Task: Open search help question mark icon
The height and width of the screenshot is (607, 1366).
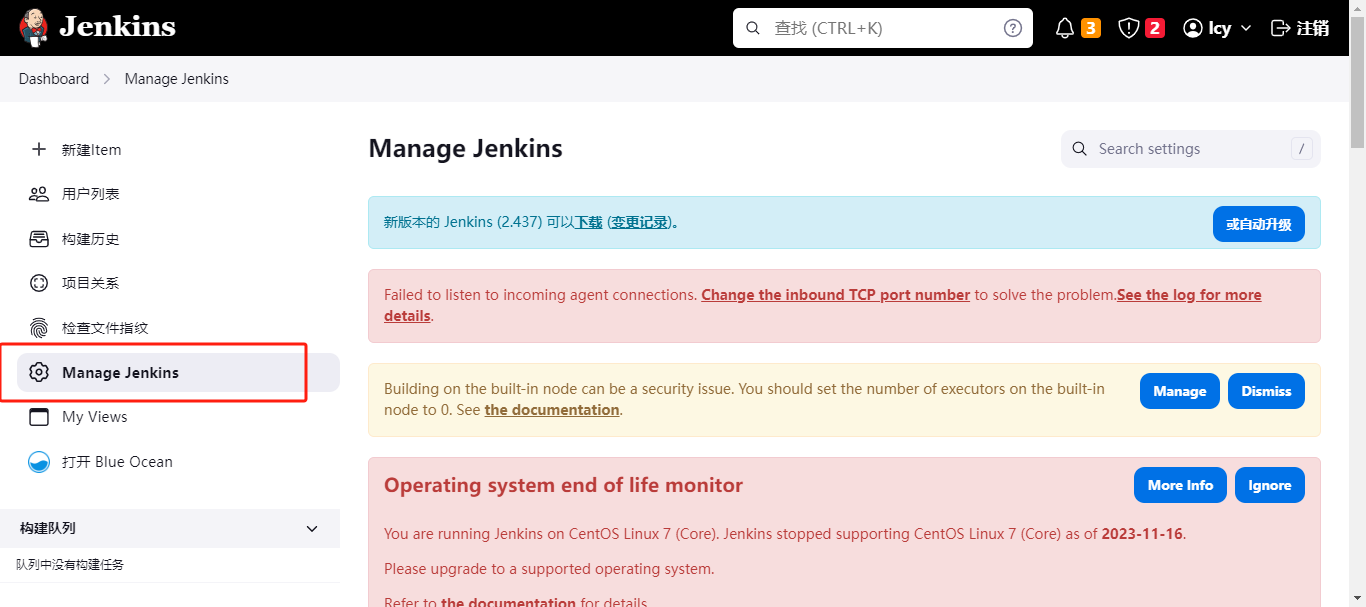Action: click(x=1012, y=28)
